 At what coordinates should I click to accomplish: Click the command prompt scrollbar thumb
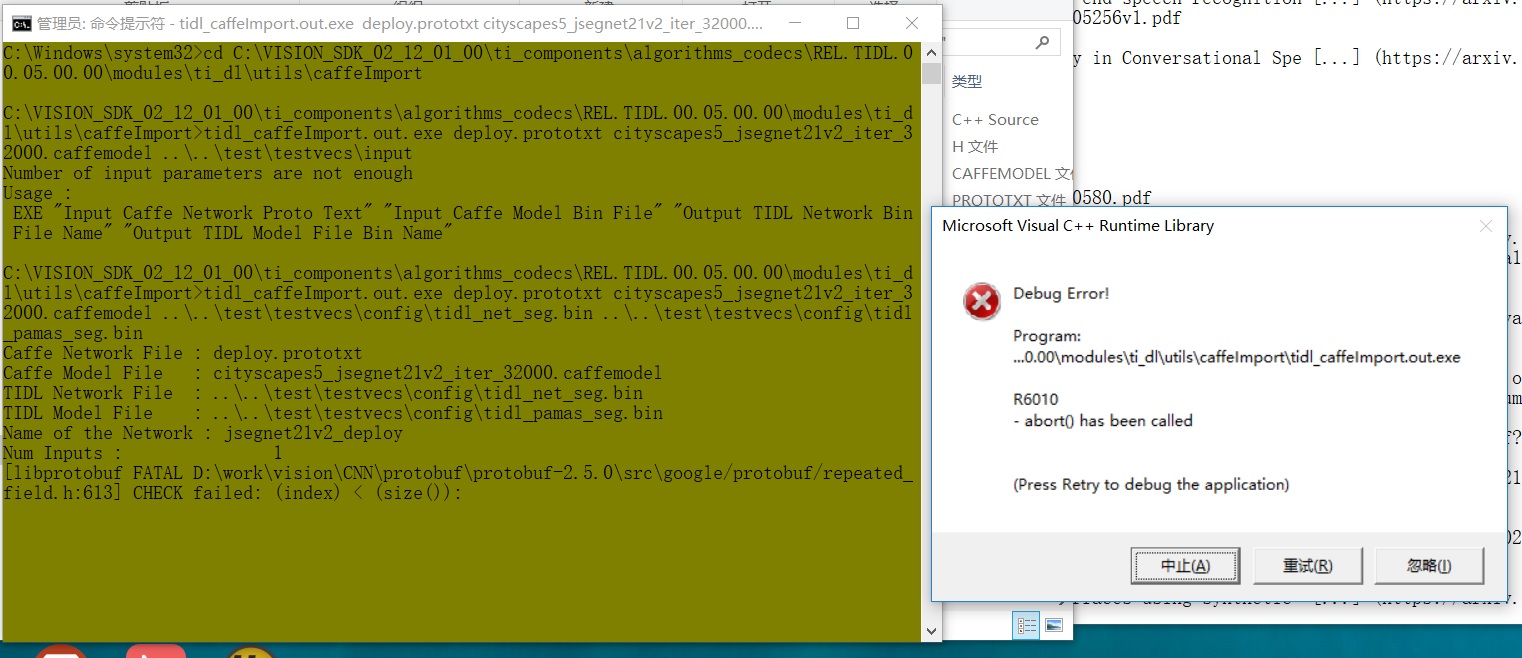[x=931, y=73]
